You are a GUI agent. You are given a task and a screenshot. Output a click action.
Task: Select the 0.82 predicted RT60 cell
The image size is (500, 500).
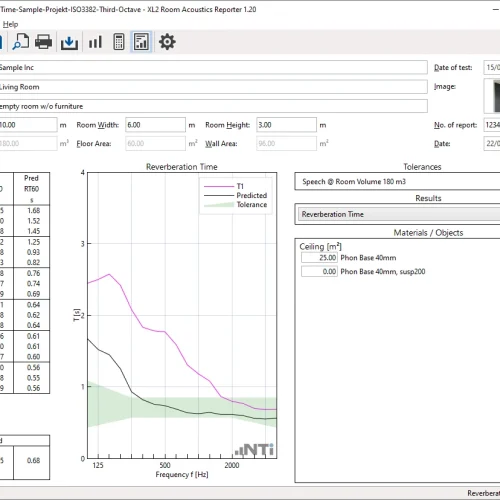(x=33, y=263)
